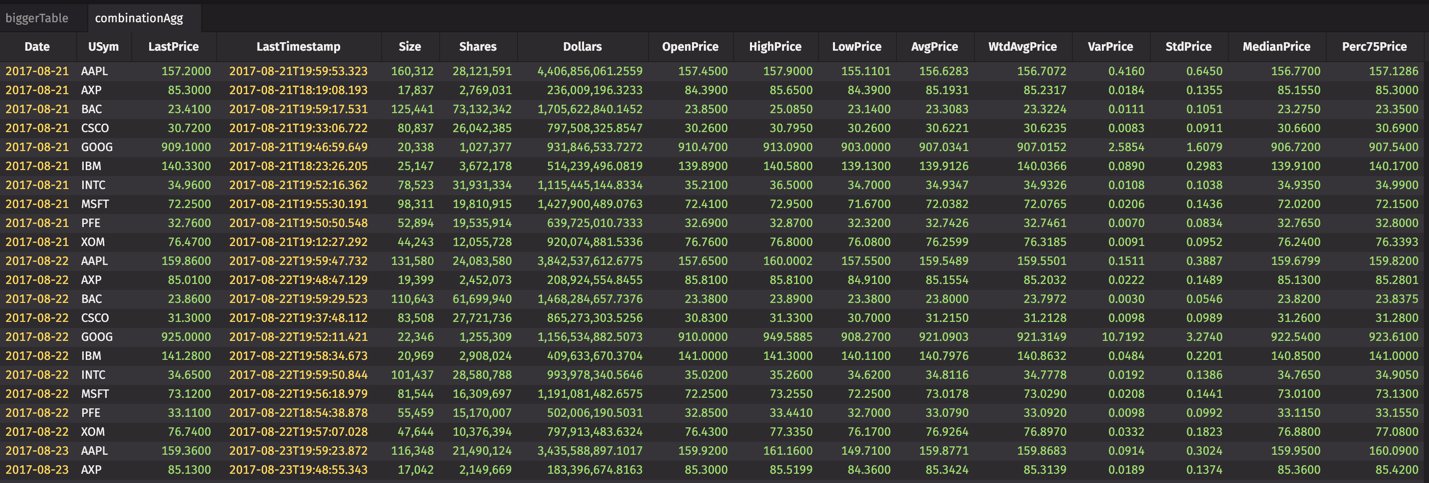The image size is (1429, 483).
Task: Click MedianPrice value 85.3600
Action: pos(1299,470)
